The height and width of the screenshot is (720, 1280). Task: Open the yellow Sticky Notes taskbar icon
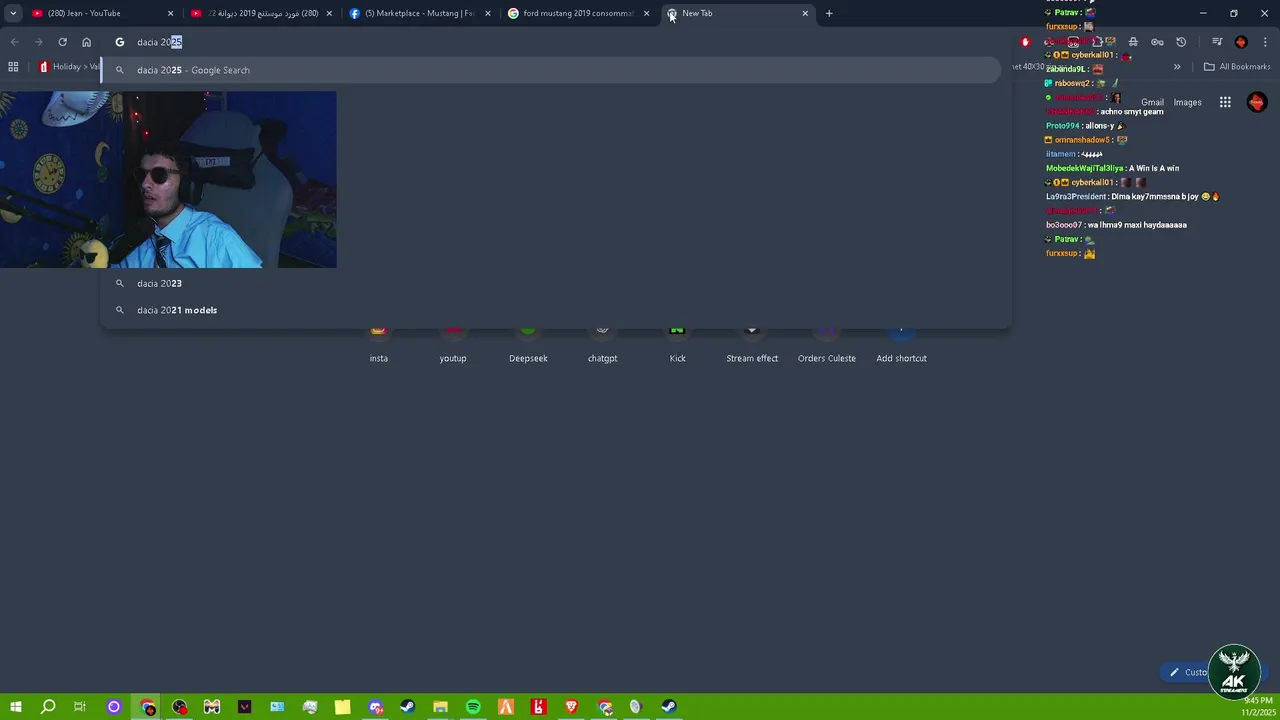click(342, 707)
